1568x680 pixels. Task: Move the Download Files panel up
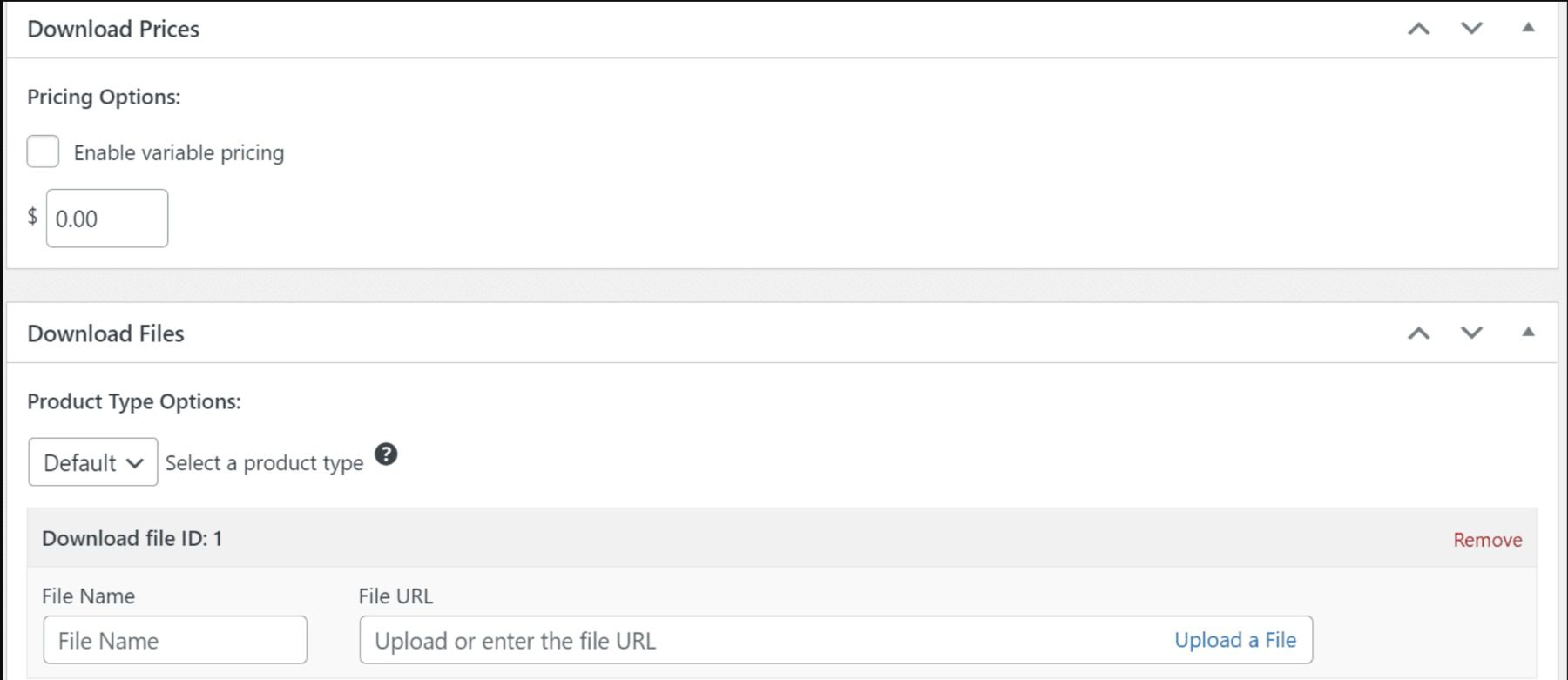[x=1420, y=333]
